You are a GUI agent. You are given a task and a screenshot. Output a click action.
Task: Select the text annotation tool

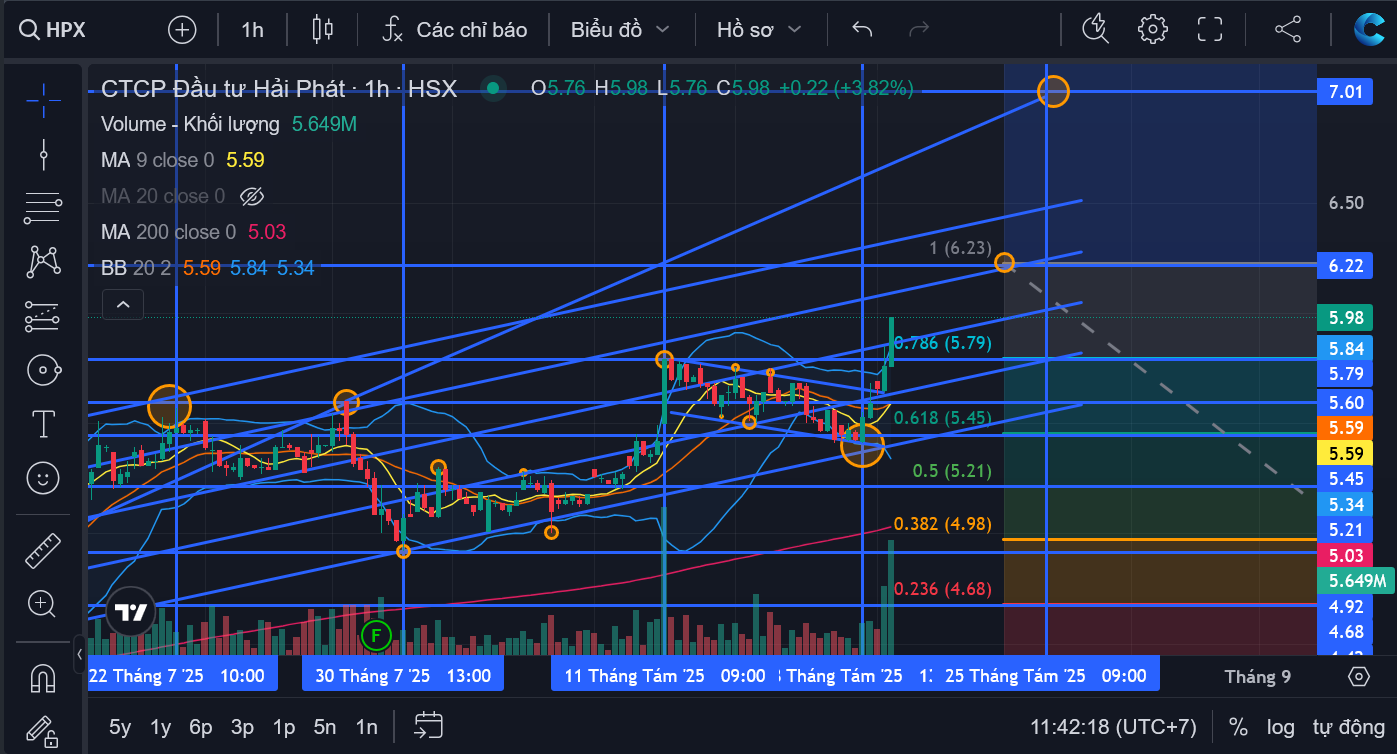[43, 424]
